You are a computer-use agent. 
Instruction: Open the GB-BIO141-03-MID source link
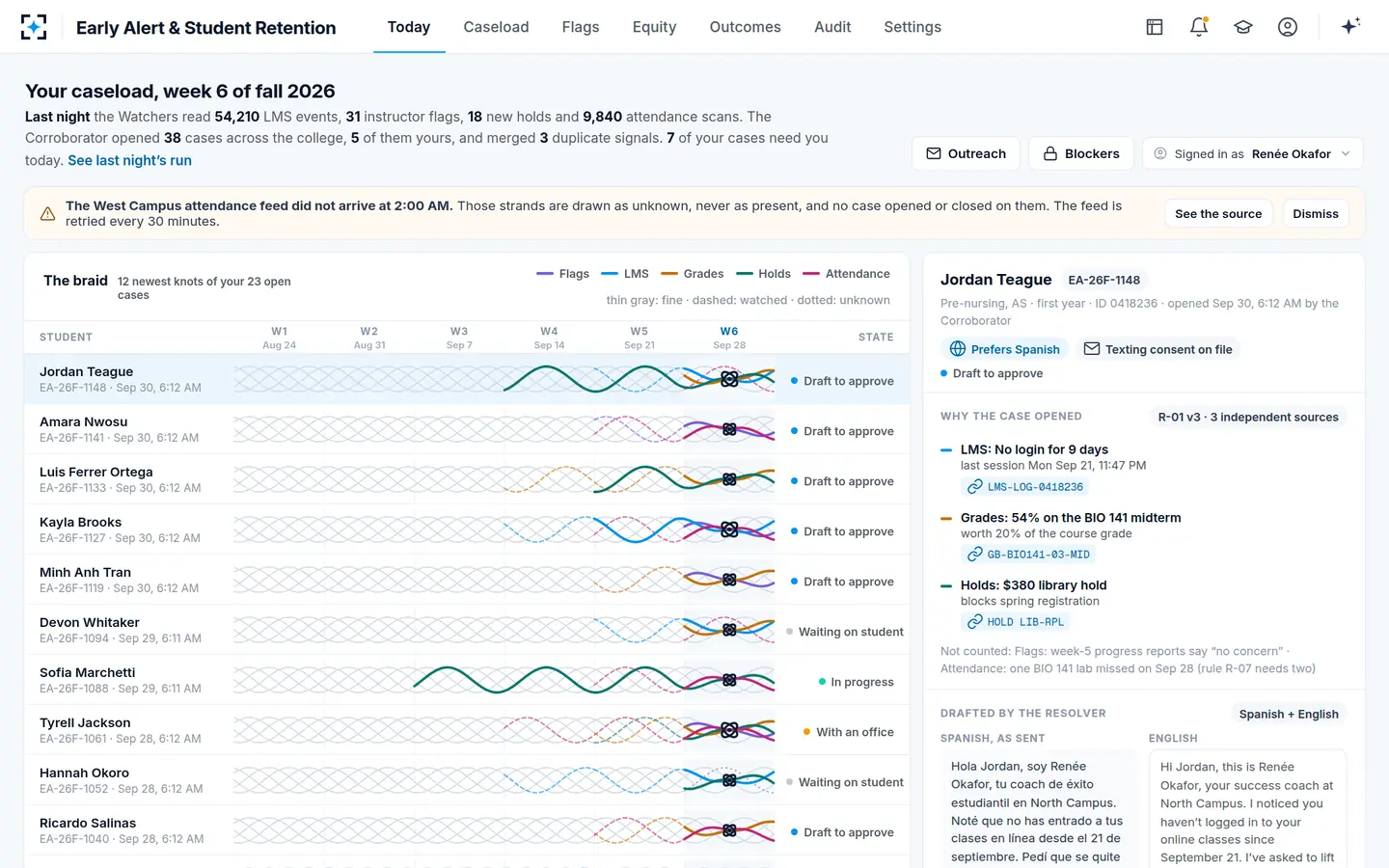[x=1029, y=555]
